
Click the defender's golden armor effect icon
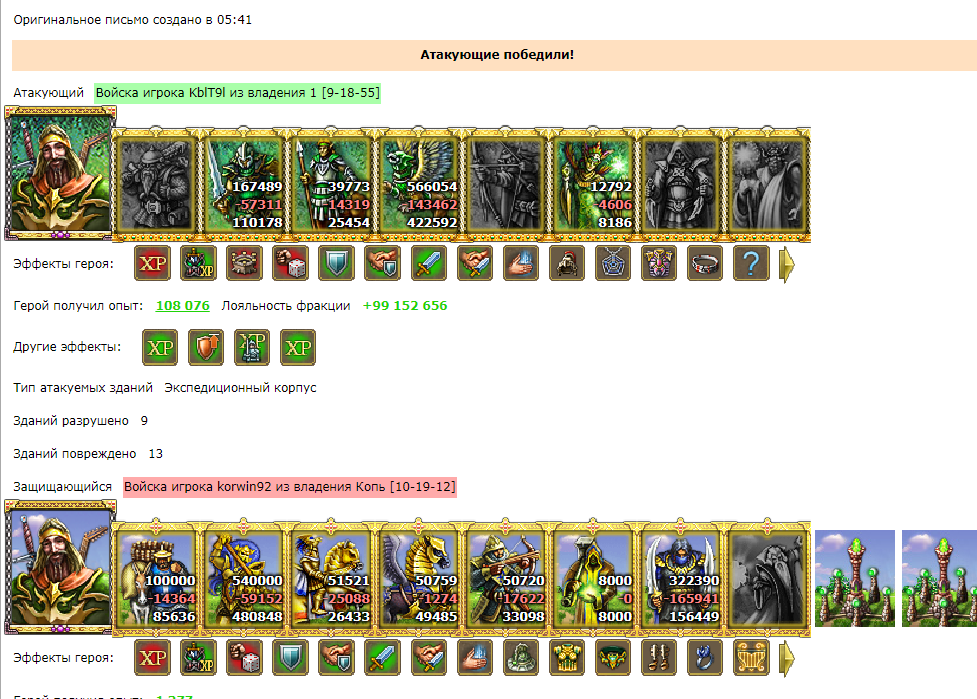566,657
